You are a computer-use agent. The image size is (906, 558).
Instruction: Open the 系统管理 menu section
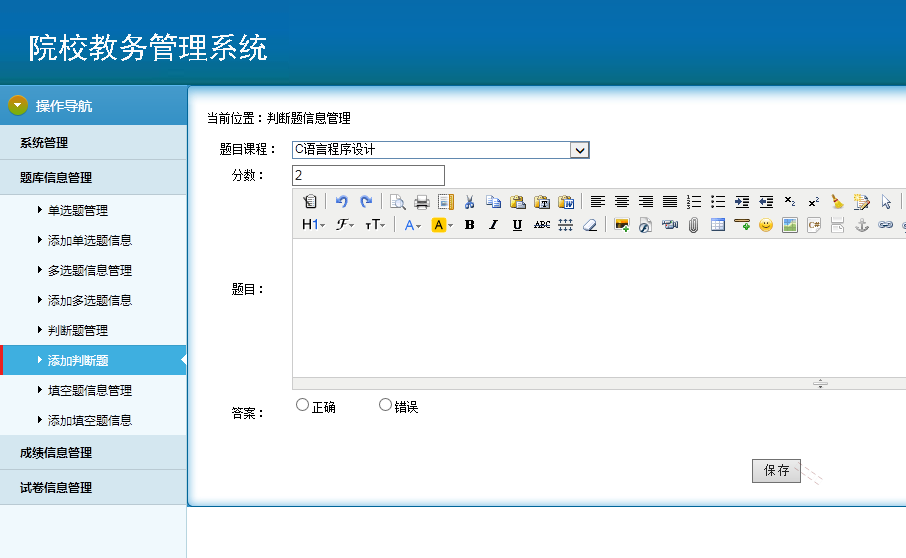(94, 143)
